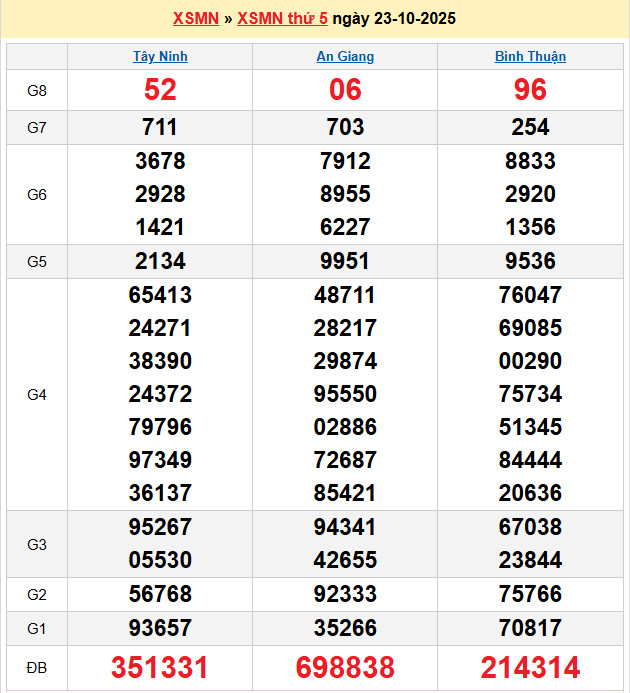Click the G3 number 42655
Image resolution: width=630 pixels, height=693 pixels.
click(x=345, y=561)
